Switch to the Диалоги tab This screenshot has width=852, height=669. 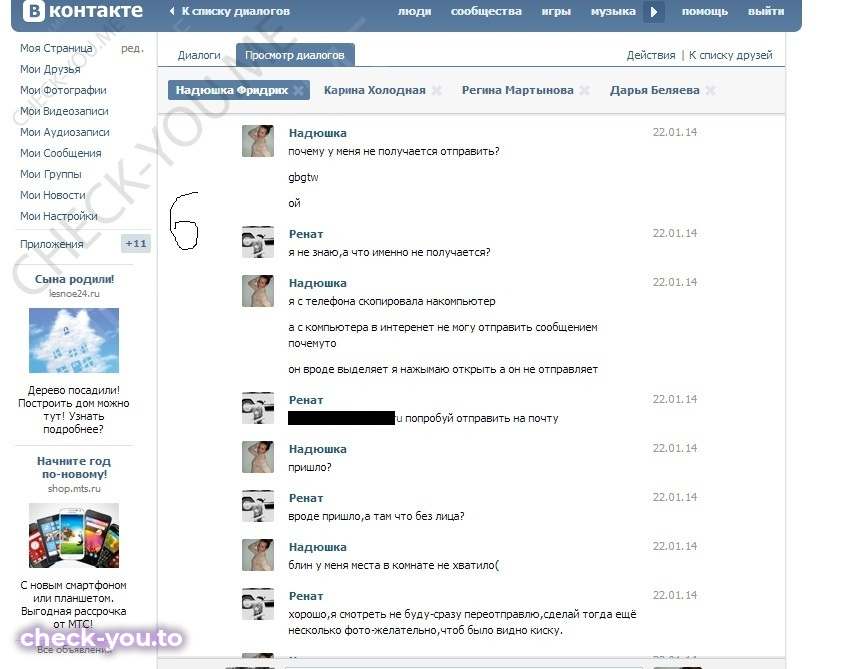pyautogui.click(x=199, y=55)
